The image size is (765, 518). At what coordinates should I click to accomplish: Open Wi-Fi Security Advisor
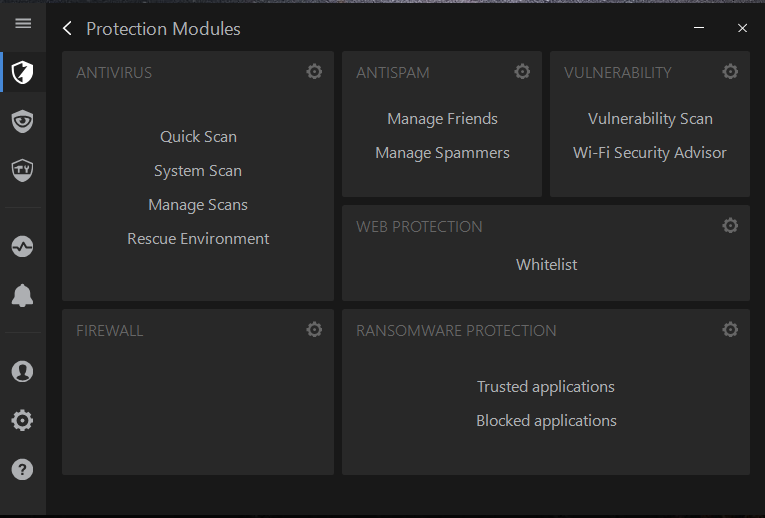650,153
